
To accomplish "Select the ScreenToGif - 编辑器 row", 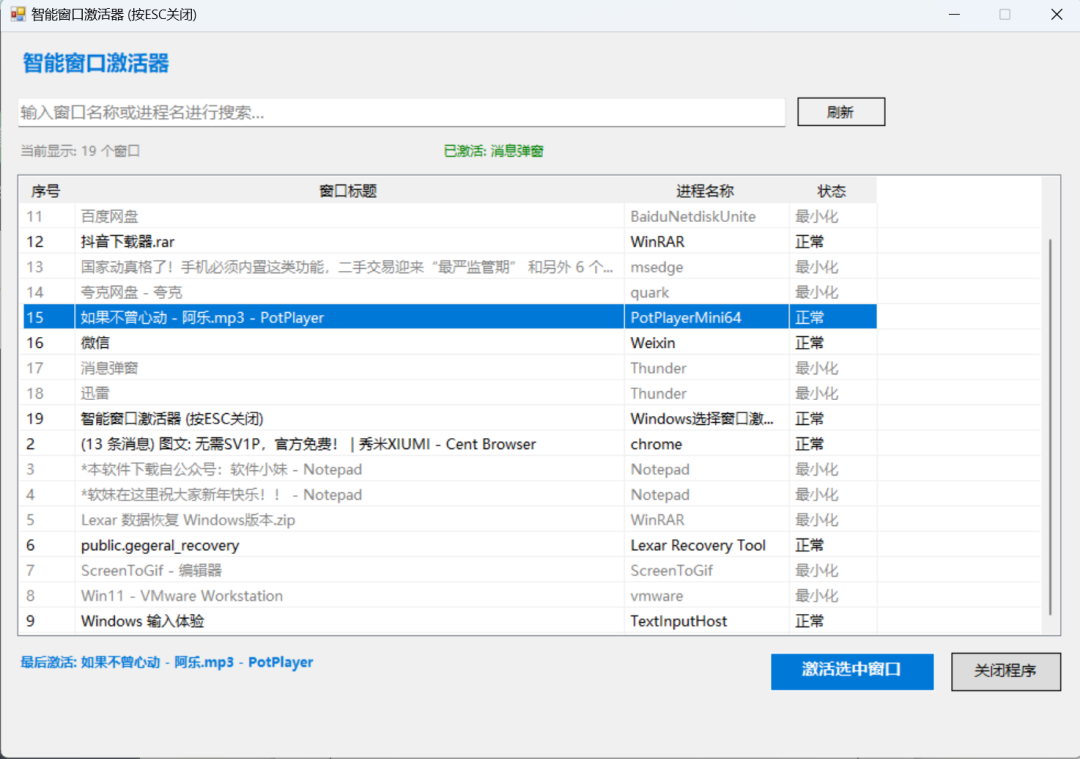I will tap(450, 570).
